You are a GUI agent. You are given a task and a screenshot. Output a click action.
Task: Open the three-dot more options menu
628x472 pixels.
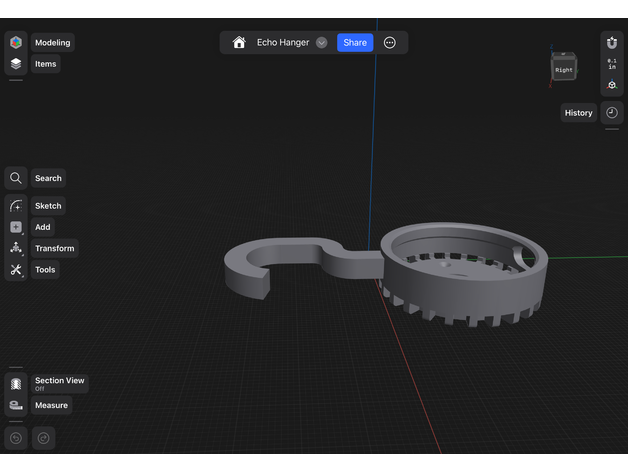(x=390, y=43)
